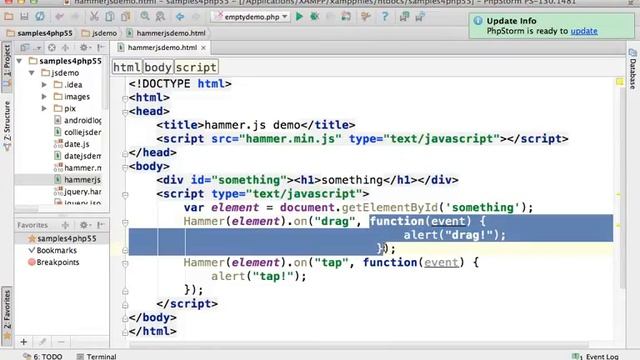Click the yellow inspection status indicator

620,82
